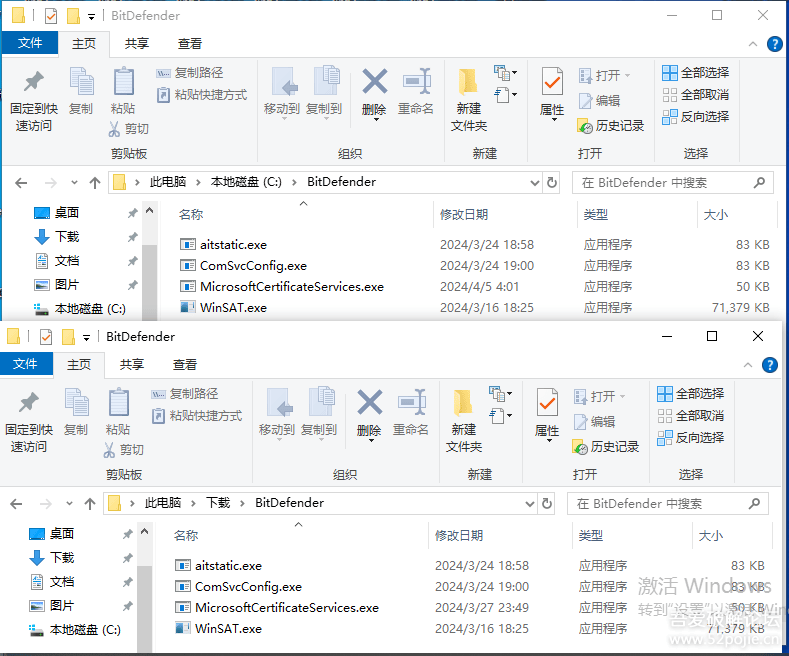Collapse the ribbon in the bottom window
This screenshot has height=656, width=789.
748,365
